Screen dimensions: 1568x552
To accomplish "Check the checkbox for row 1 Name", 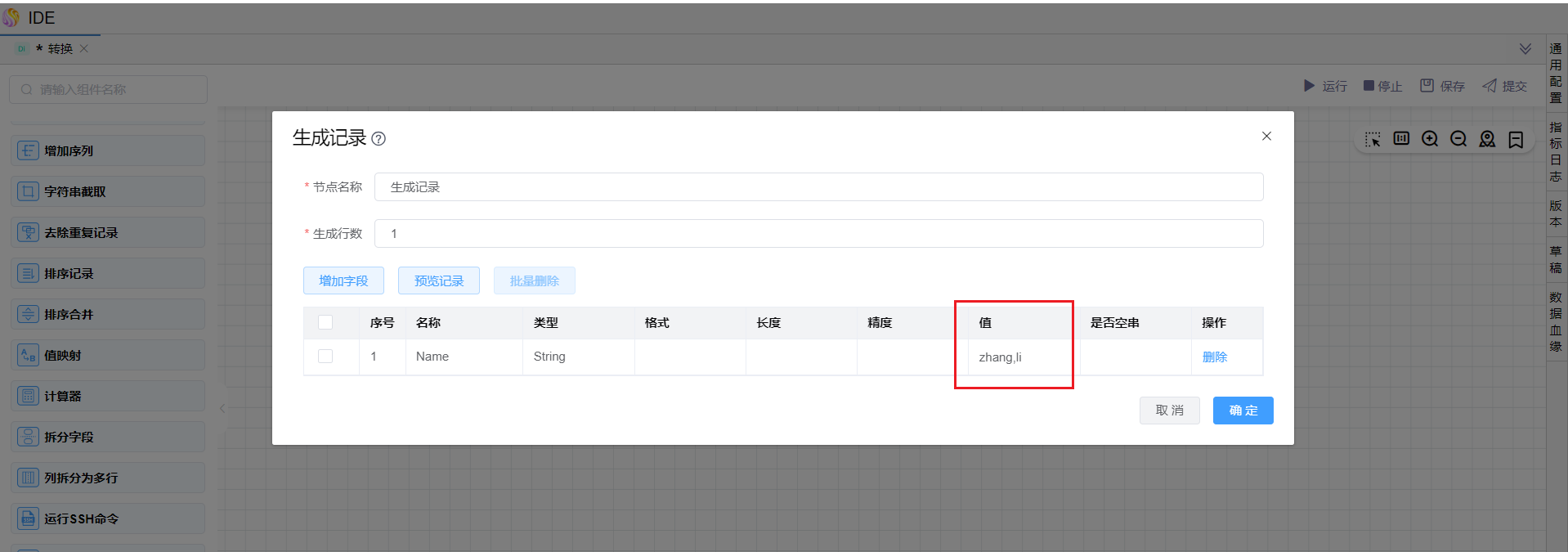I will pos(325,357).
